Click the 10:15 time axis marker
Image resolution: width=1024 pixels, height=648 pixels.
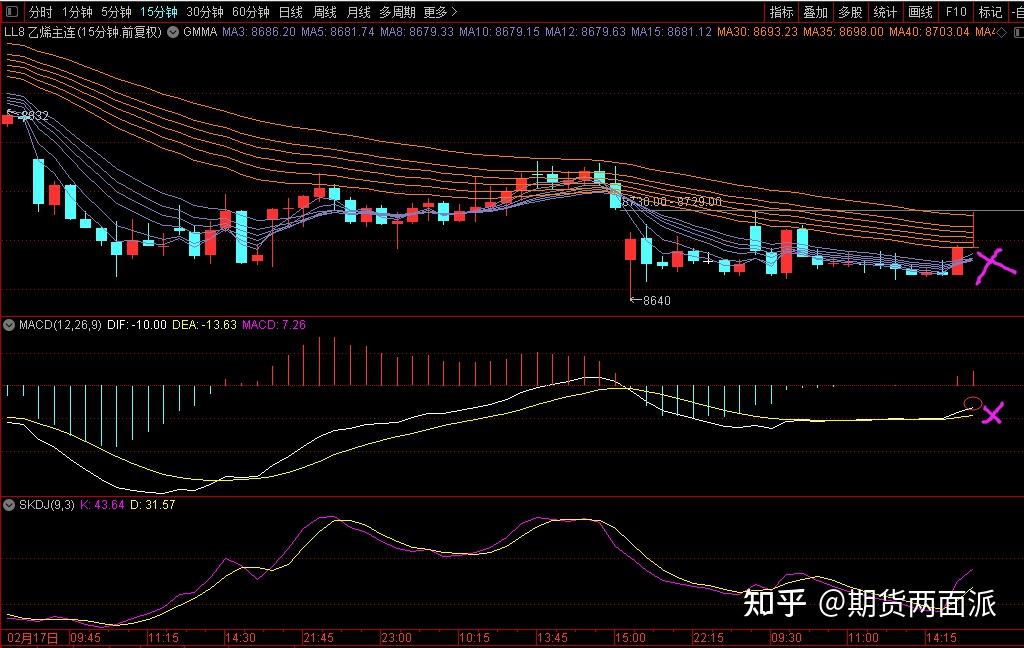474,638
